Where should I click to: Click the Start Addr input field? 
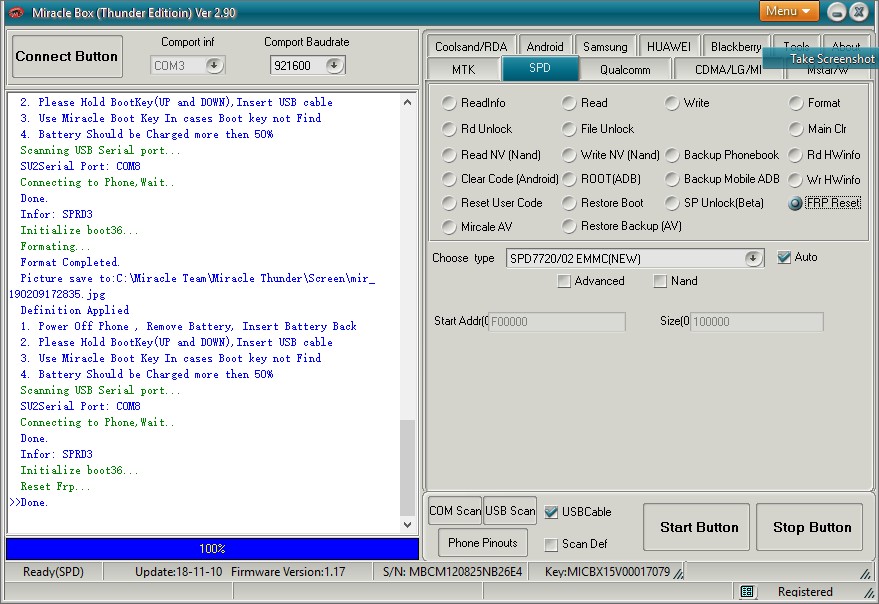tap(557, 321)
